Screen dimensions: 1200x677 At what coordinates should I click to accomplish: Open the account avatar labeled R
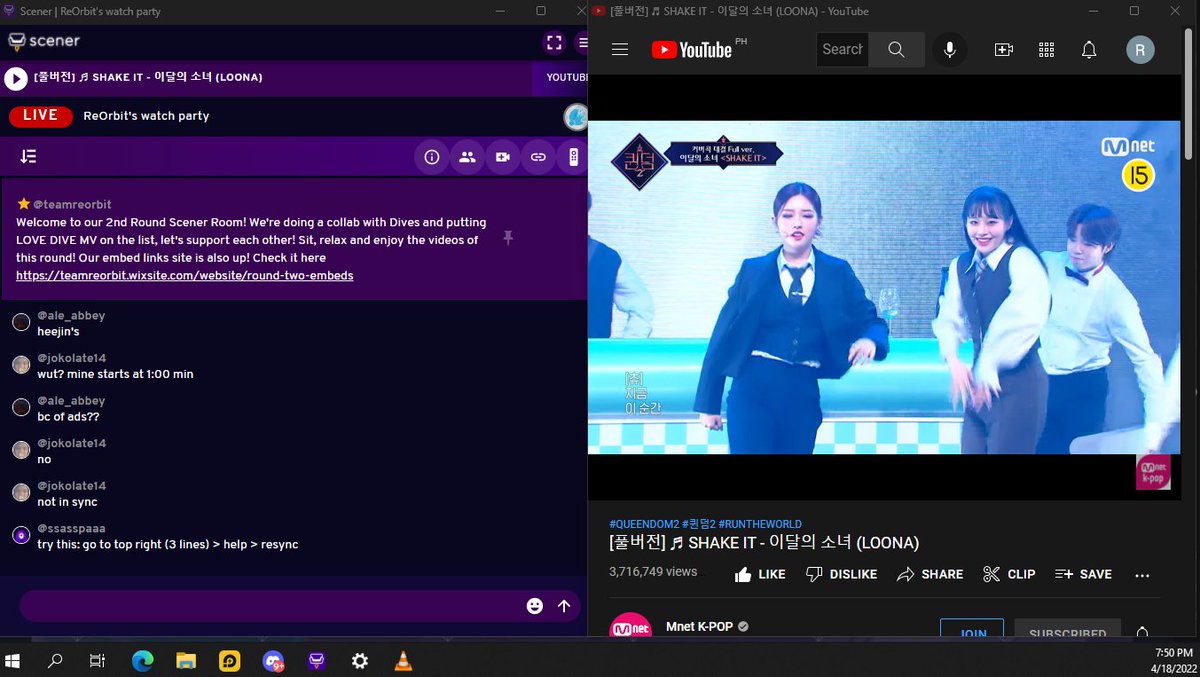coord(1140,49)
